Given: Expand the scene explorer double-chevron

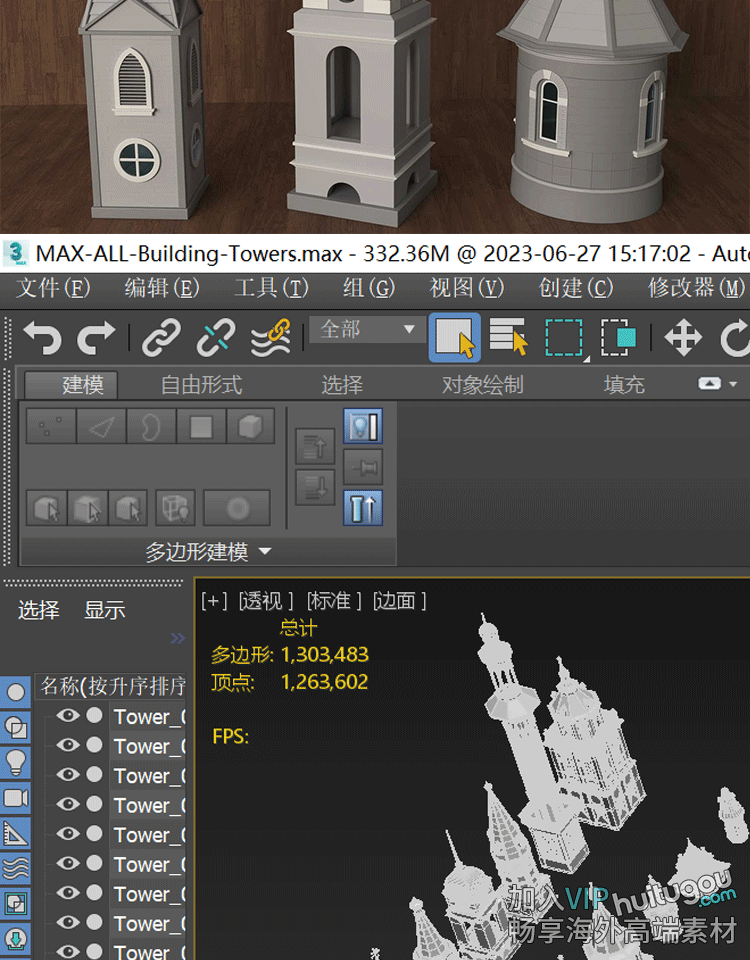Looking at the screenshot, I should [177, 638].
